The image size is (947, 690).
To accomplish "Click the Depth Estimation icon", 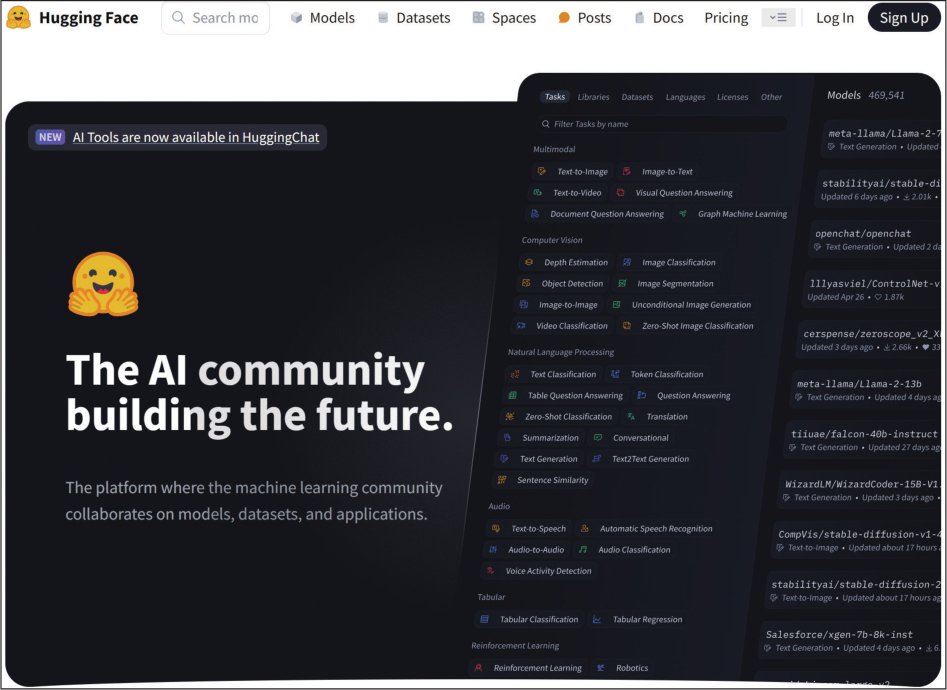I will click(529, 262).
